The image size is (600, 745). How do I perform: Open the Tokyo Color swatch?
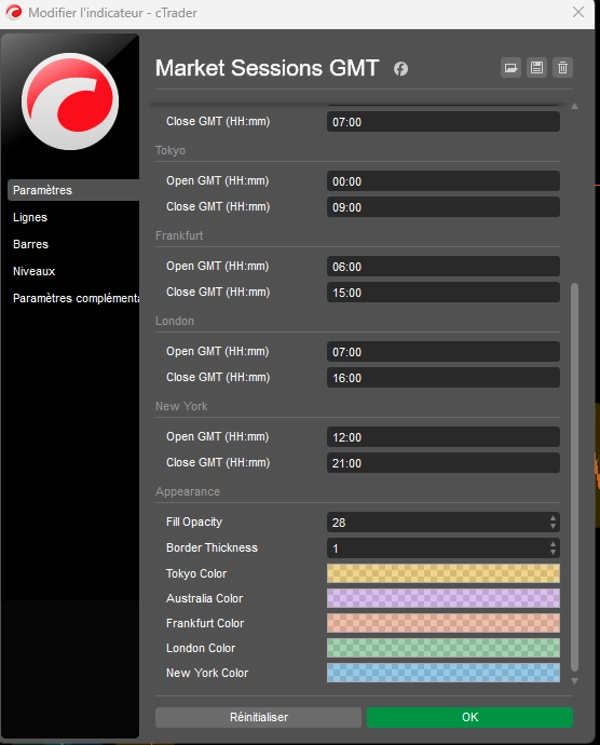(x=443, y=573)
